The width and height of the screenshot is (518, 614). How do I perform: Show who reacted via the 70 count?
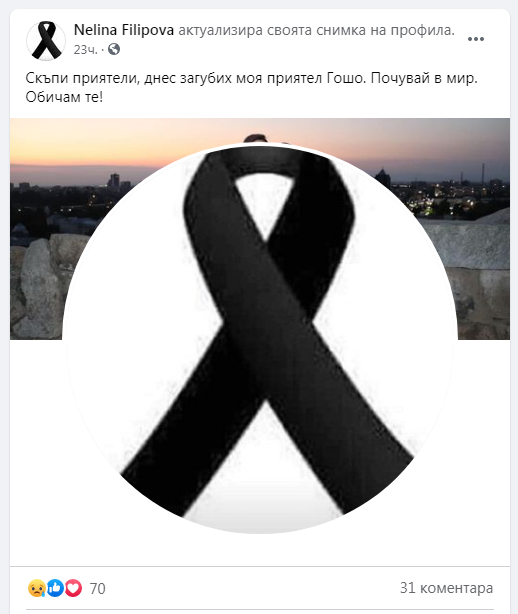pyautogui.click(x=97, y=589)
